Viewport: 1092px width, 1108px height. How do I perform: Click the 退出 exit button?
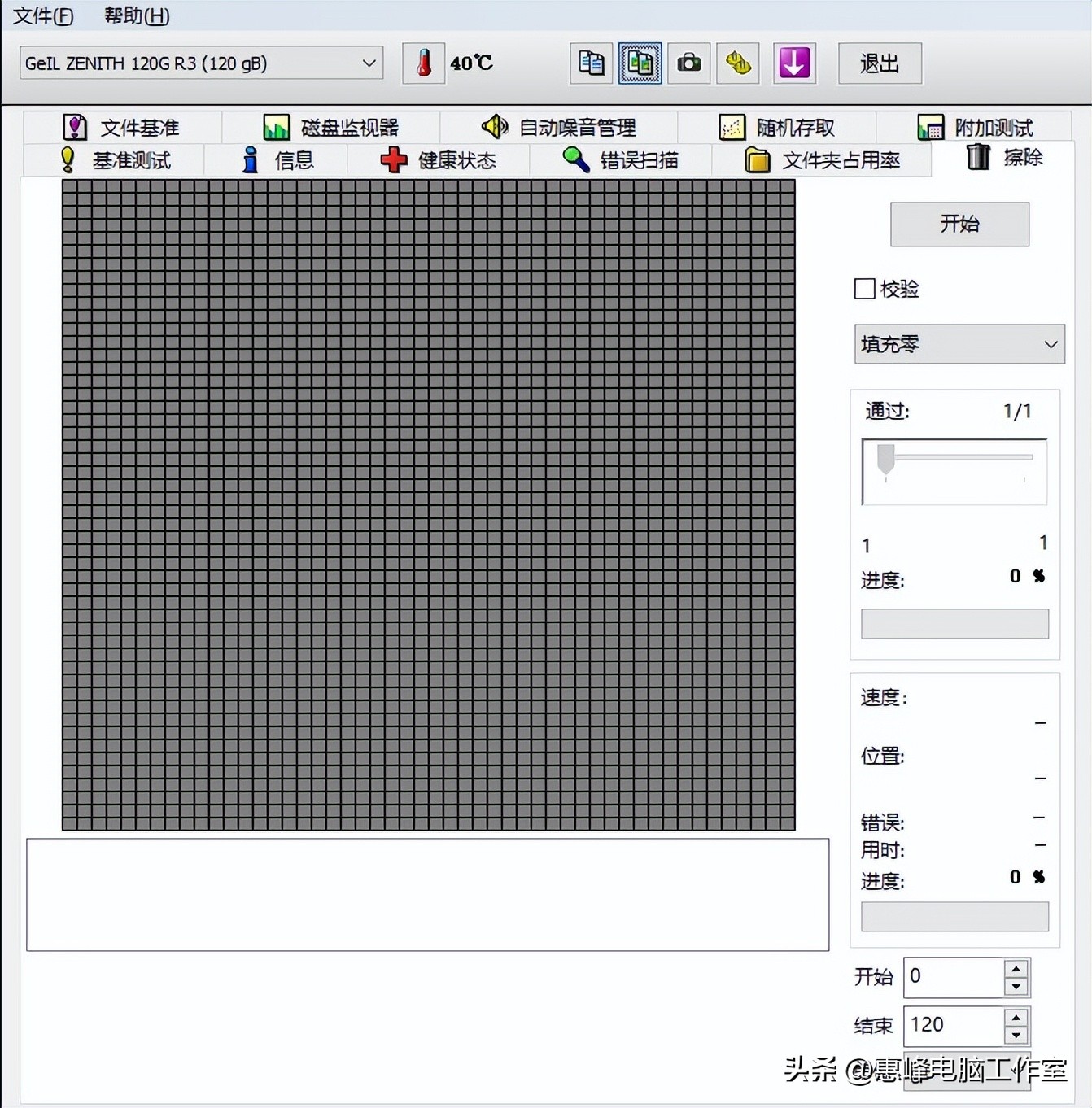click(x=880, y=63)
